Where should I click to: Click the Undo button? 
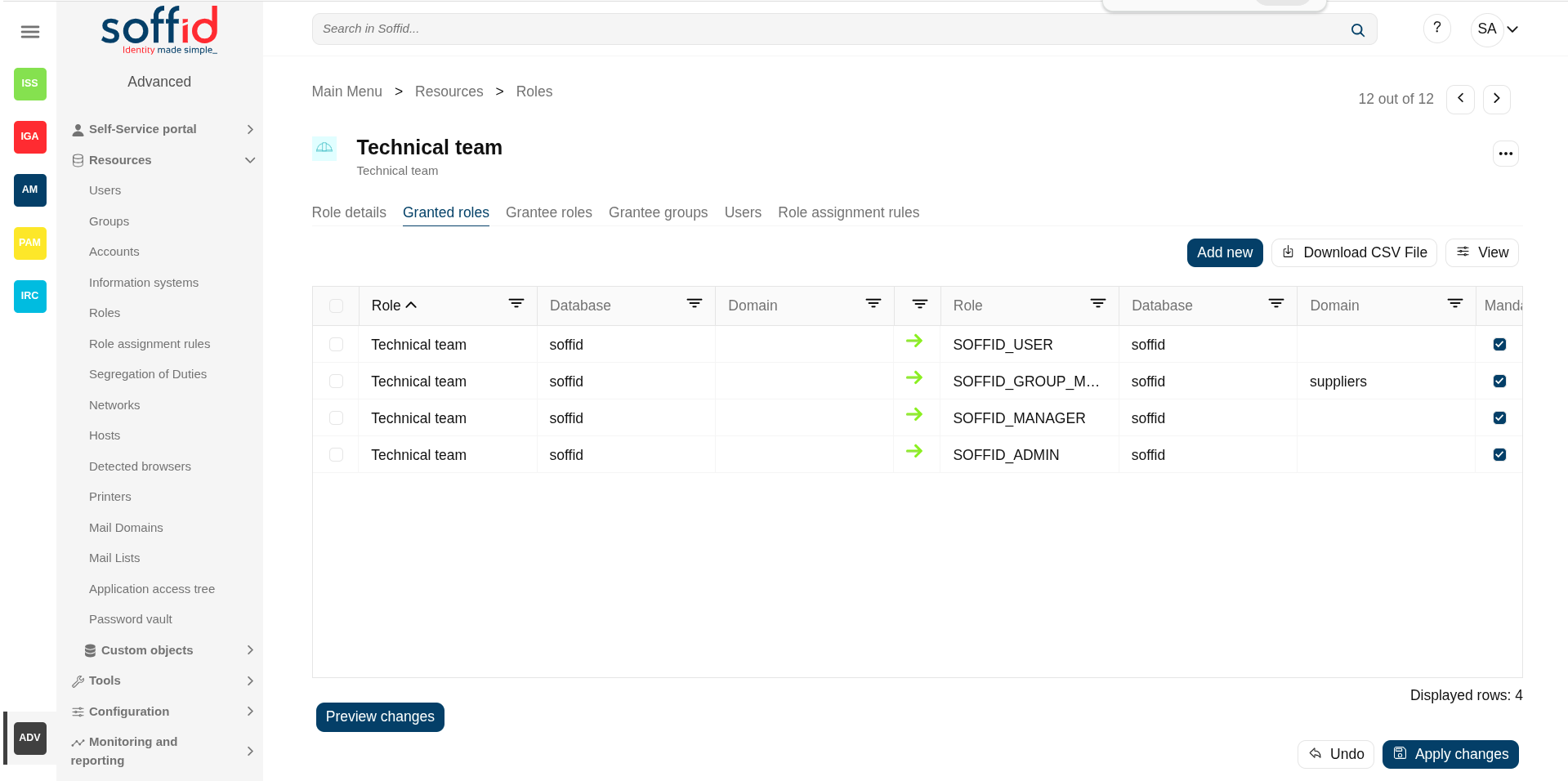coord(1336,754)
